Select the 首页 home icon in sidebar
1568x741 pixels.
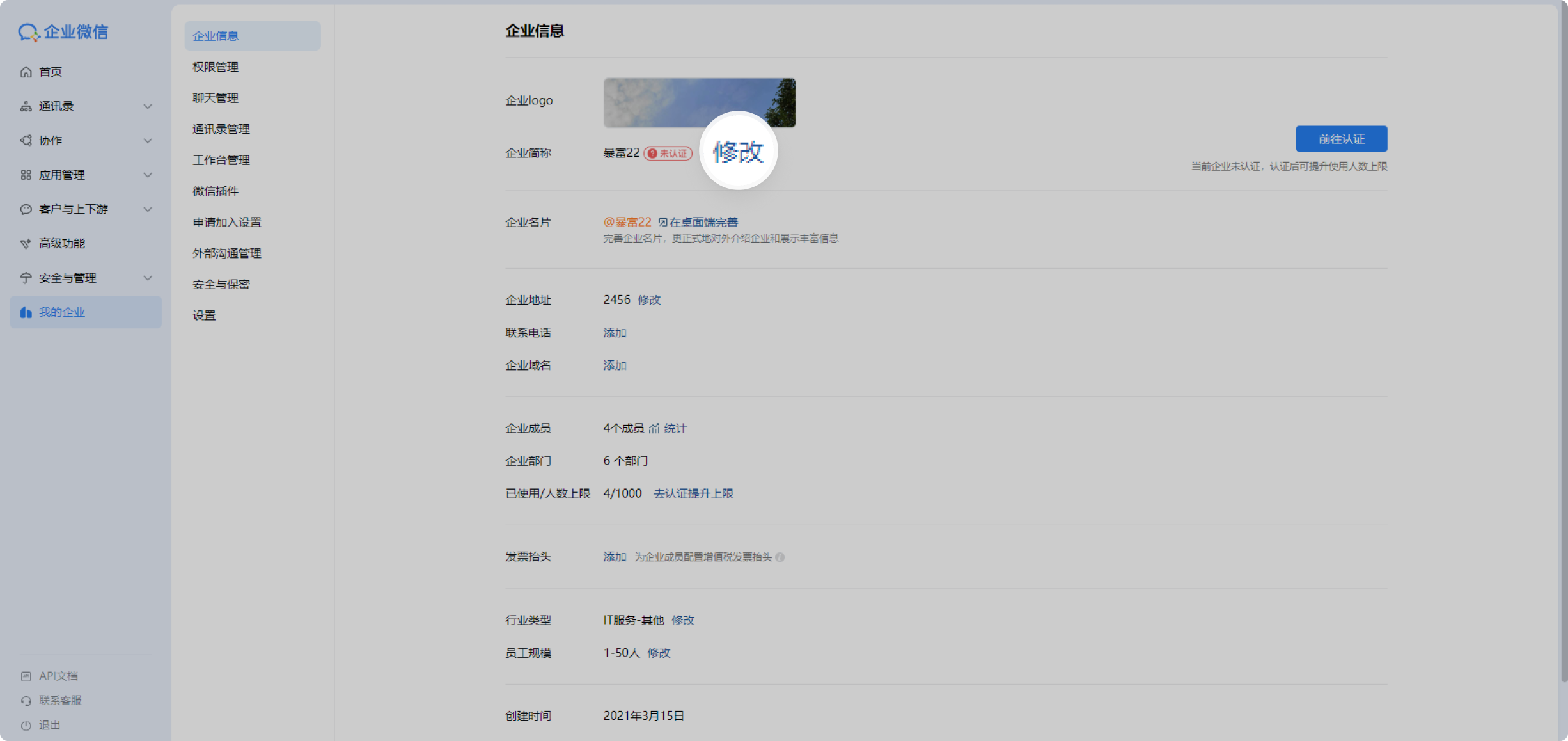[x=26, y=72]
